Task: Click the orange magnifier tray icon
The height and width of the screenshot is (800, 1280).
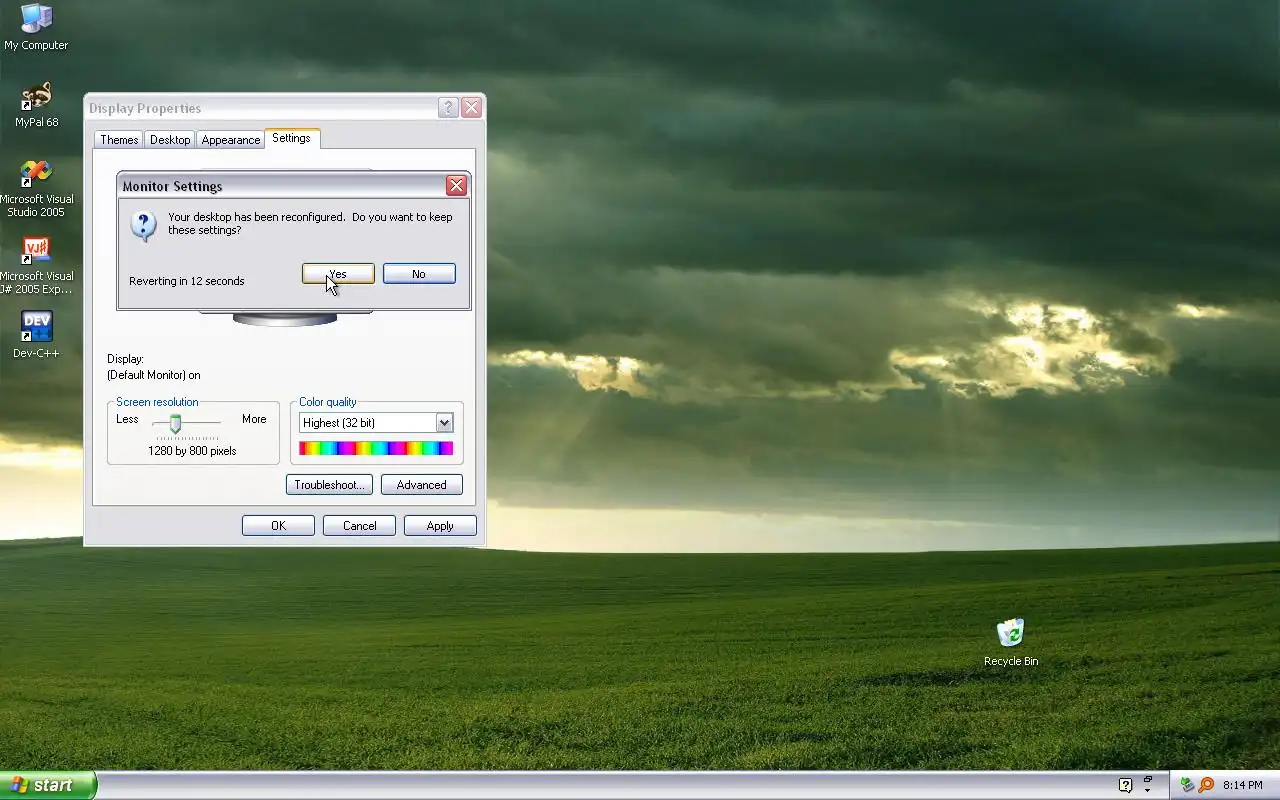Action: coord(1206,785)
